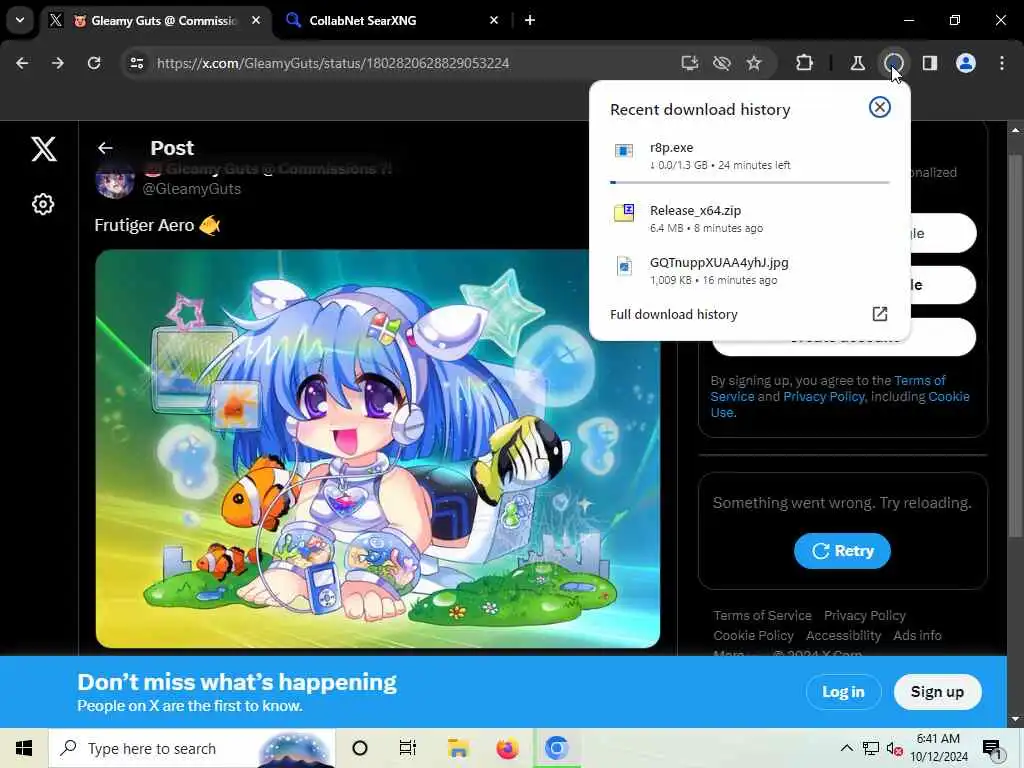The height and width of the screenshot is (768, 1024).
Task: Bookmark this page with the star icon
Action: (x=754, y=63)
